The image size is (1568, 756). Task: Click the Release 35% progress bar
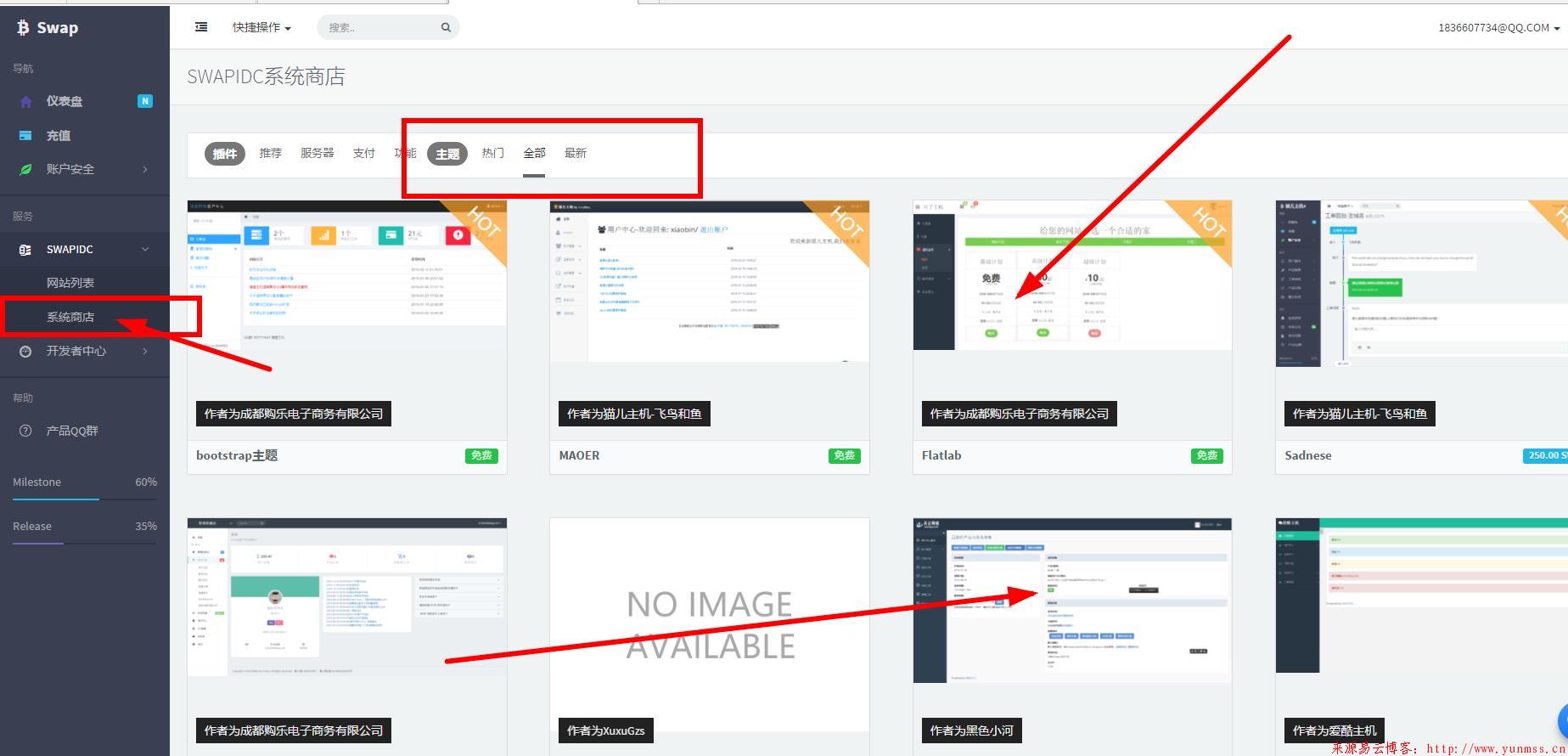(85, 544)
